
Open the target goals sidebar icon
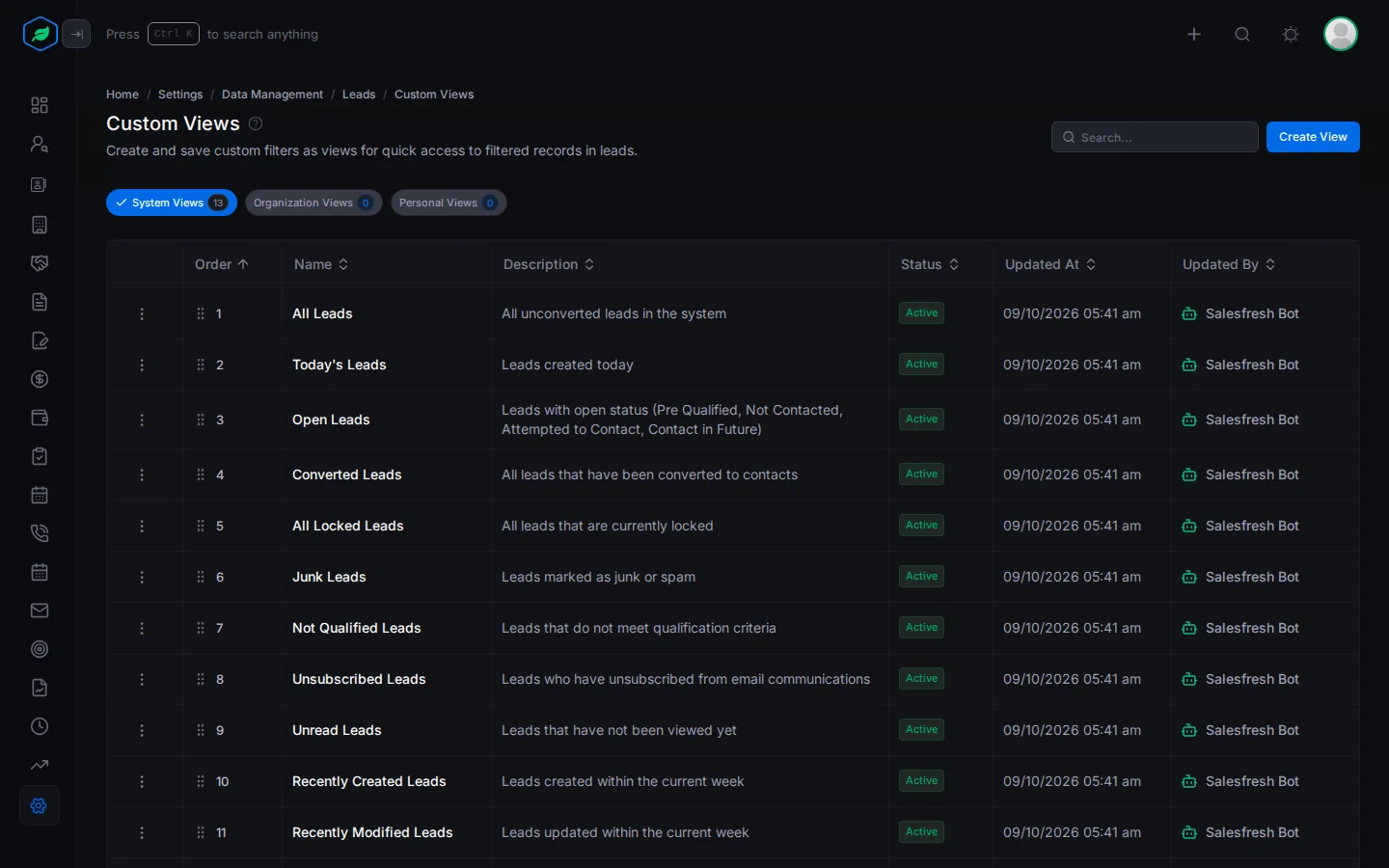[x=40, y=649]
